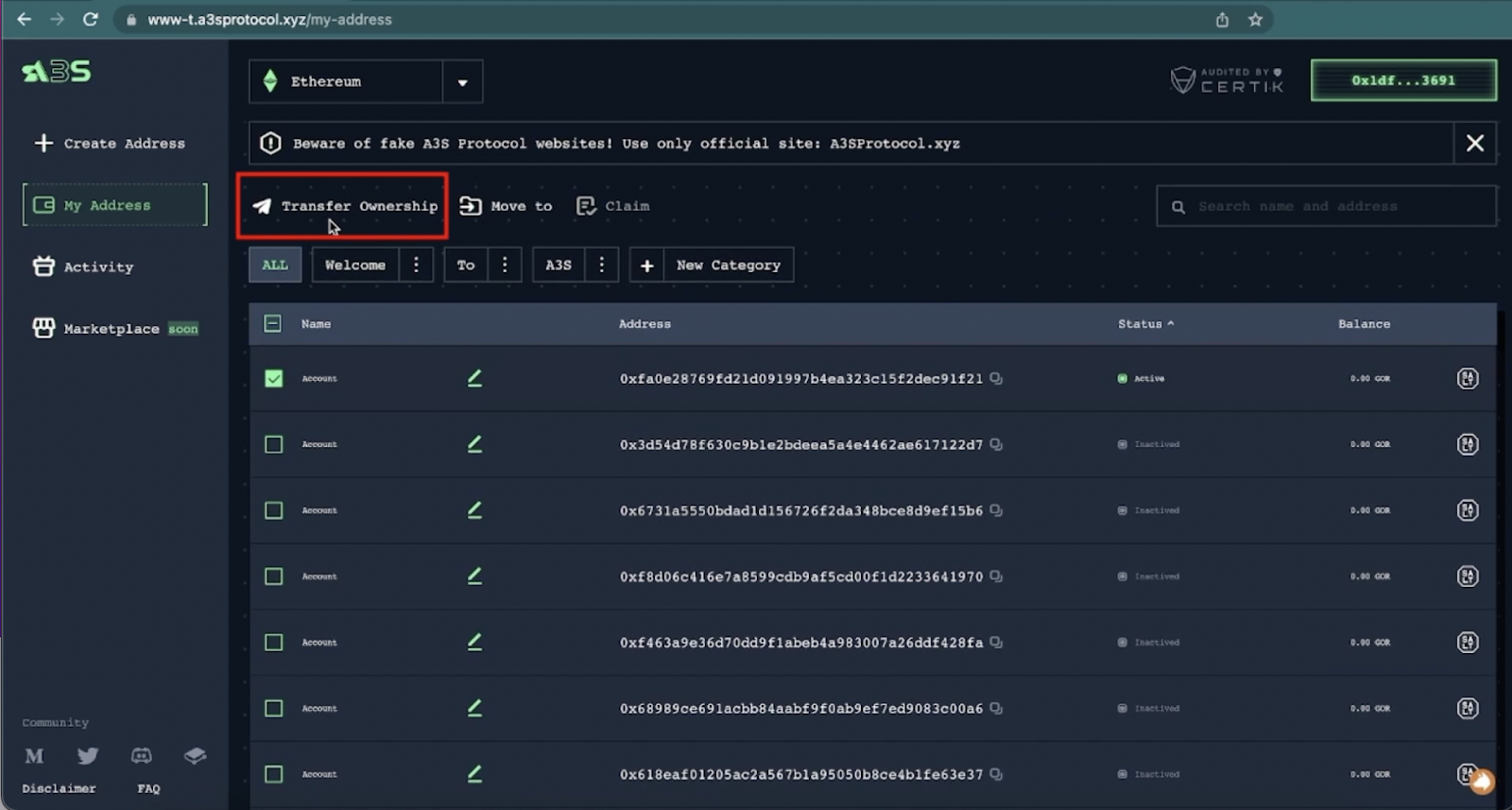Bookmark this page with star icon

pyautogui.click(x=1255, y=19)
